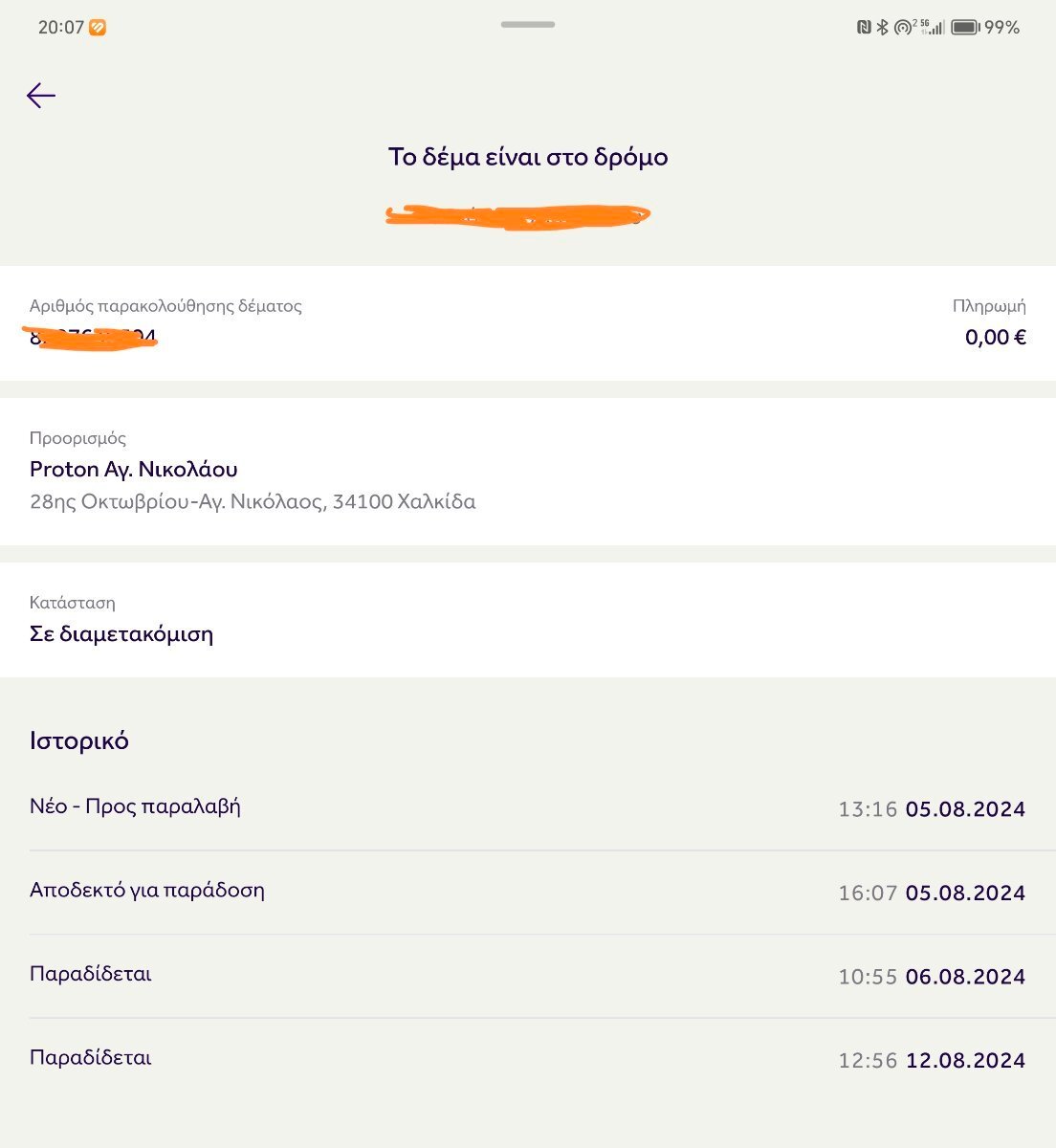Tap the hotspot status icon
The width and height of the screenshot is (1056, 1148).
902,28
